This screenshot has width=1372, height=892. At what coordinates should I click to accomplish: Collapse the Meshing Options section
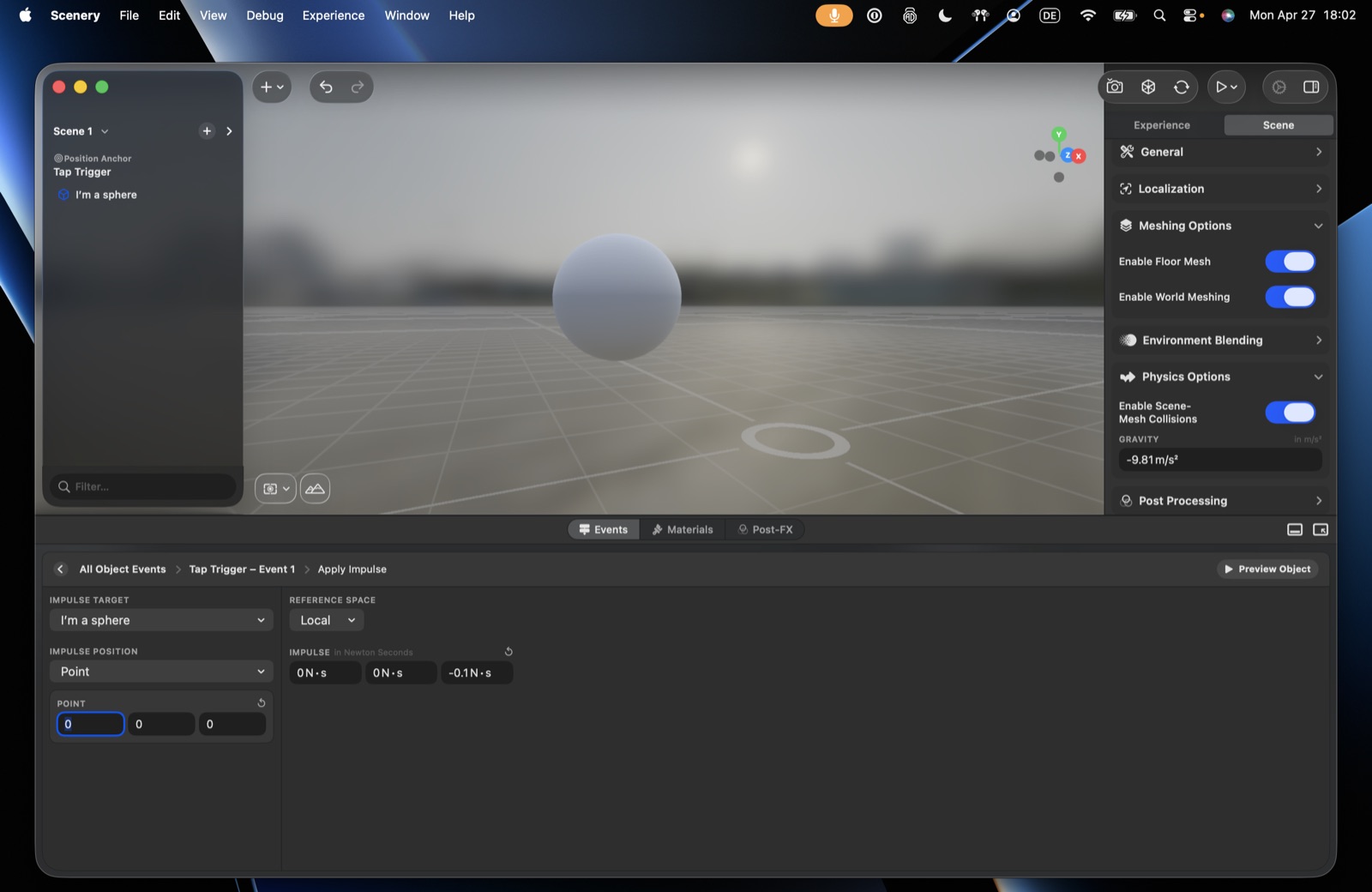[1221, 226]
